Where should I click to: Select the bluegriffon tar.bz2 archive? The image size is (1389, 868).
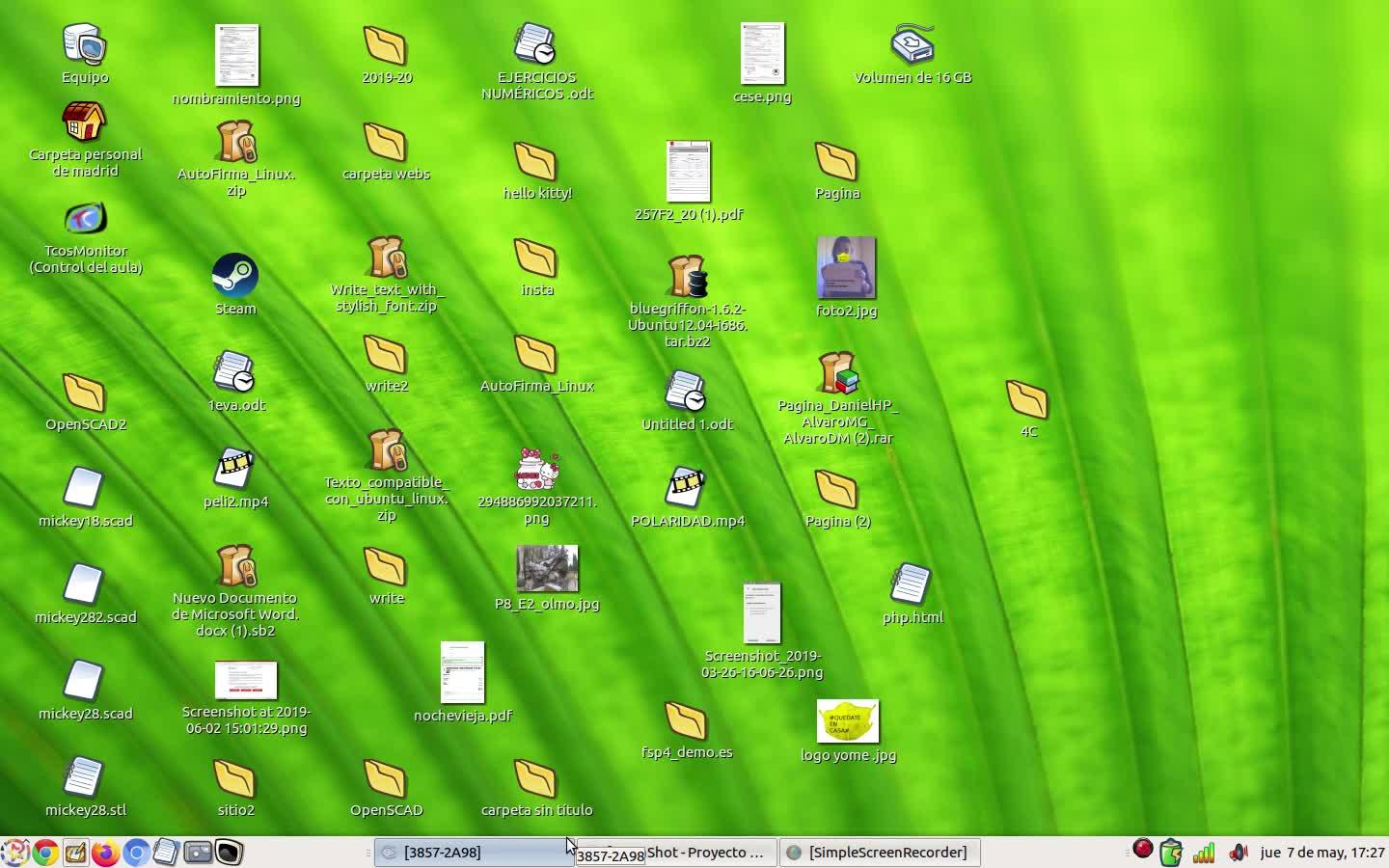pyautogui.click(x=687, y=277)
